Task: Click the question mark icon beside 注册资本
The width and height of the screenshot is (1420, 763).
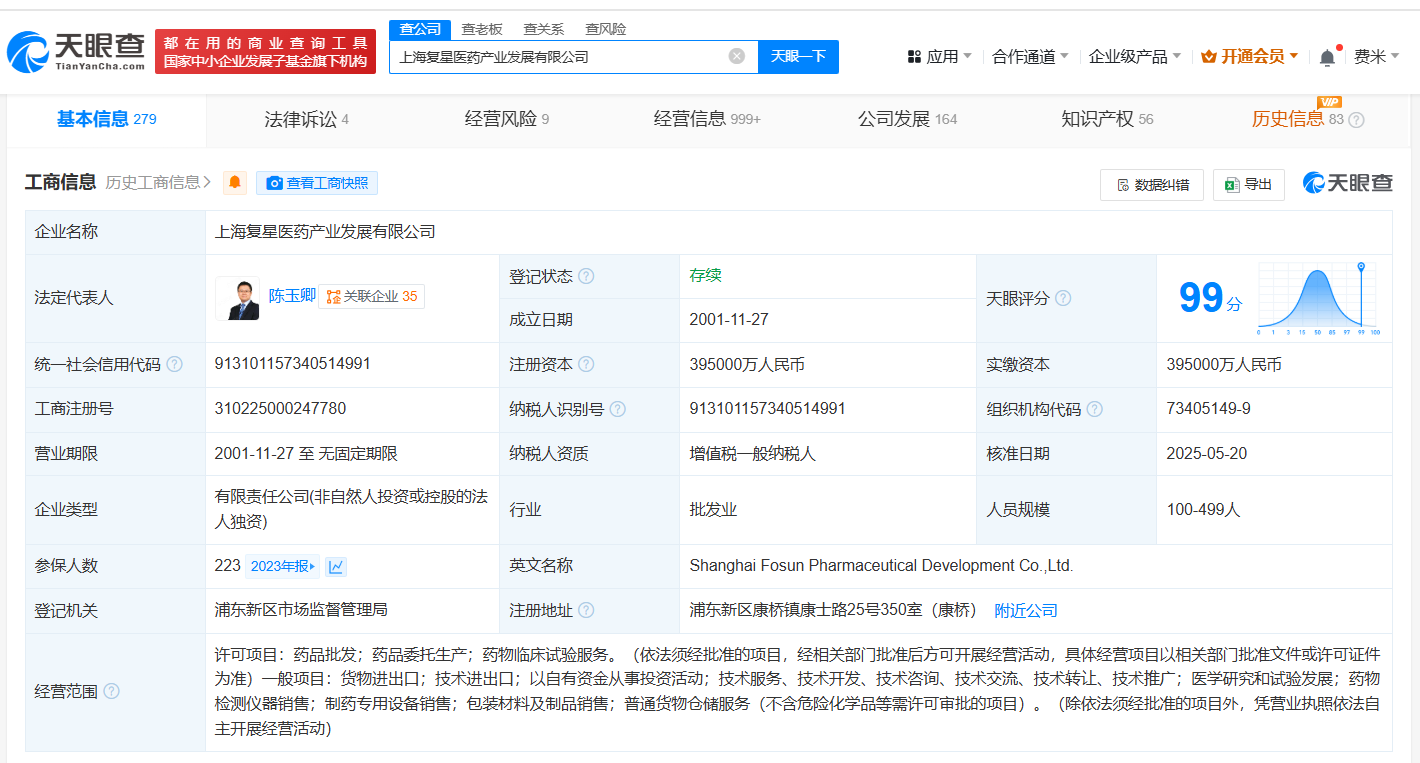Action: [x=587, y=364]
